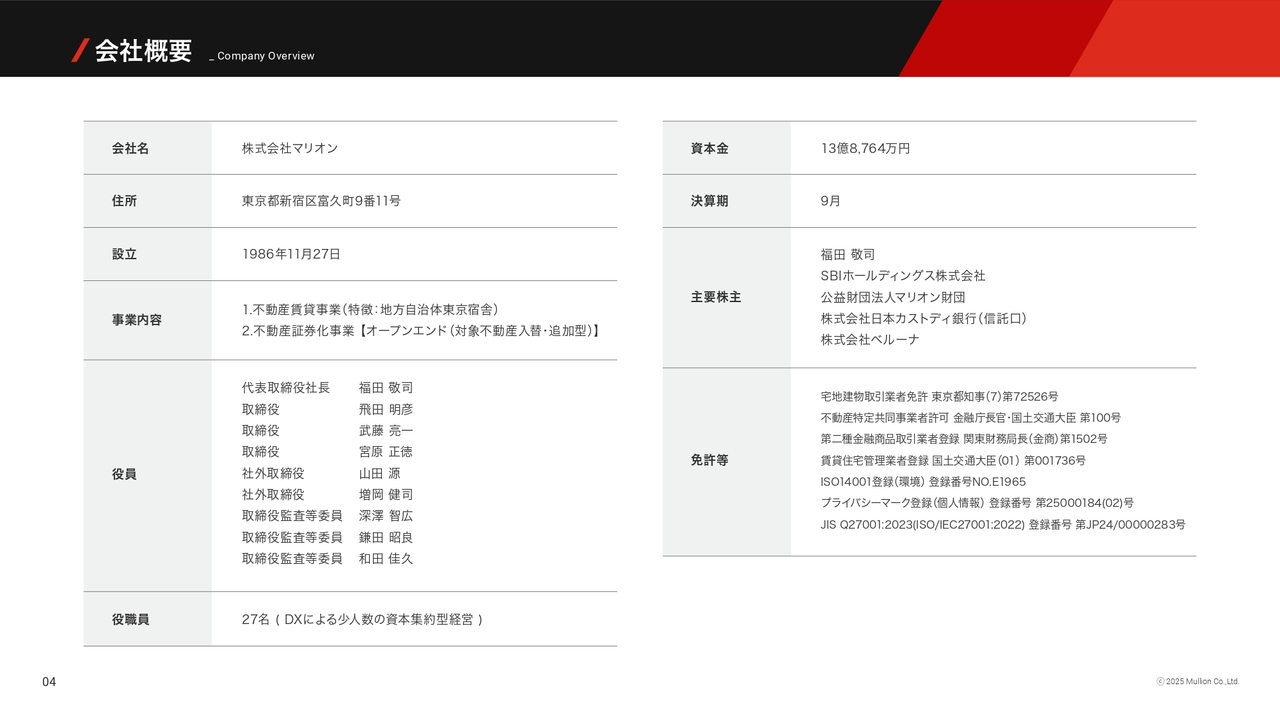Select the 会社名 row label
The height and width of the screenshot is (720, 1280).
coord(130,148)
